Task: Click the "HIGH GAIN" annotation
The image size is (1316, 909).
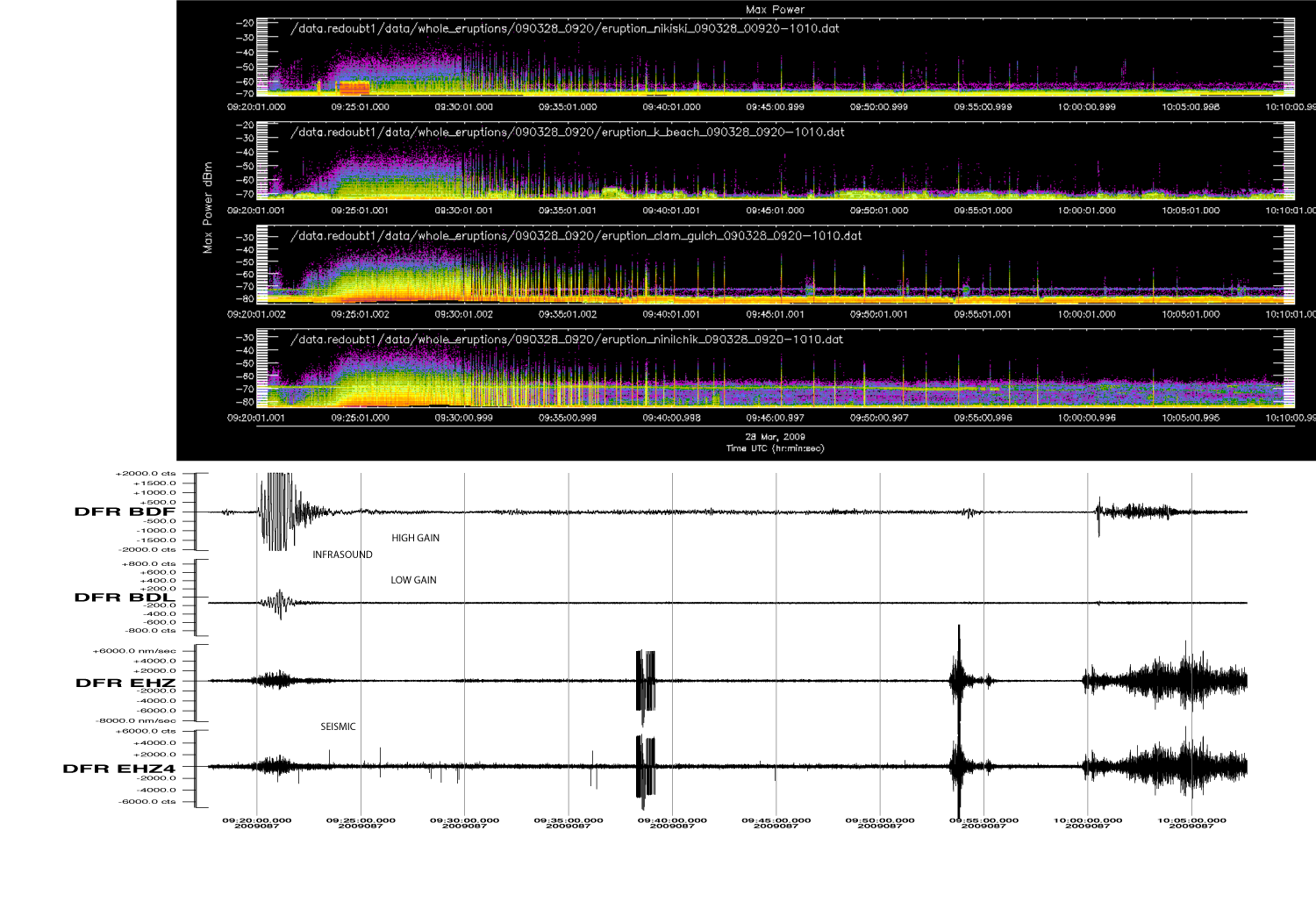Action: [415, 538]
